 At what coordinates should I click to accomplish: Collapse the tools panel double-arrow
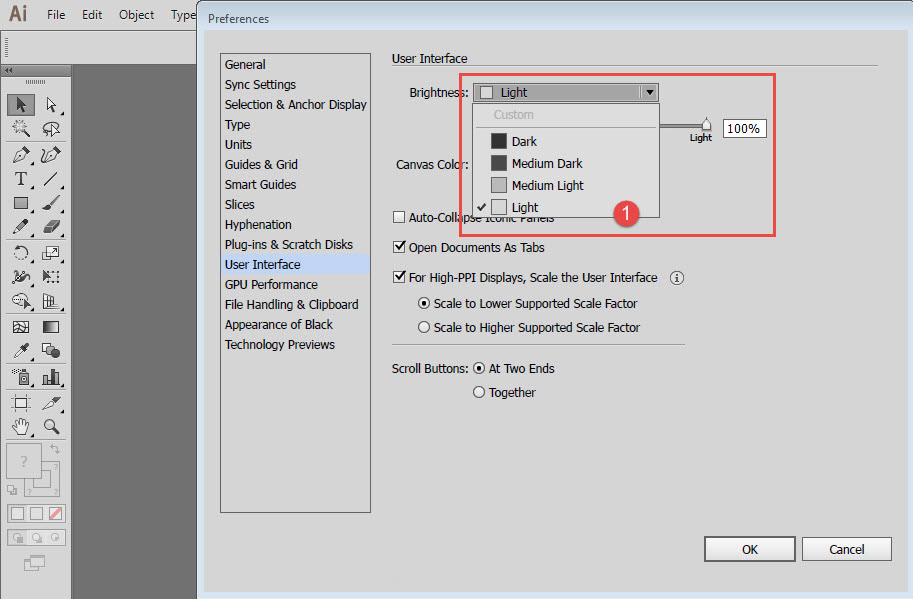coord(9,70)
